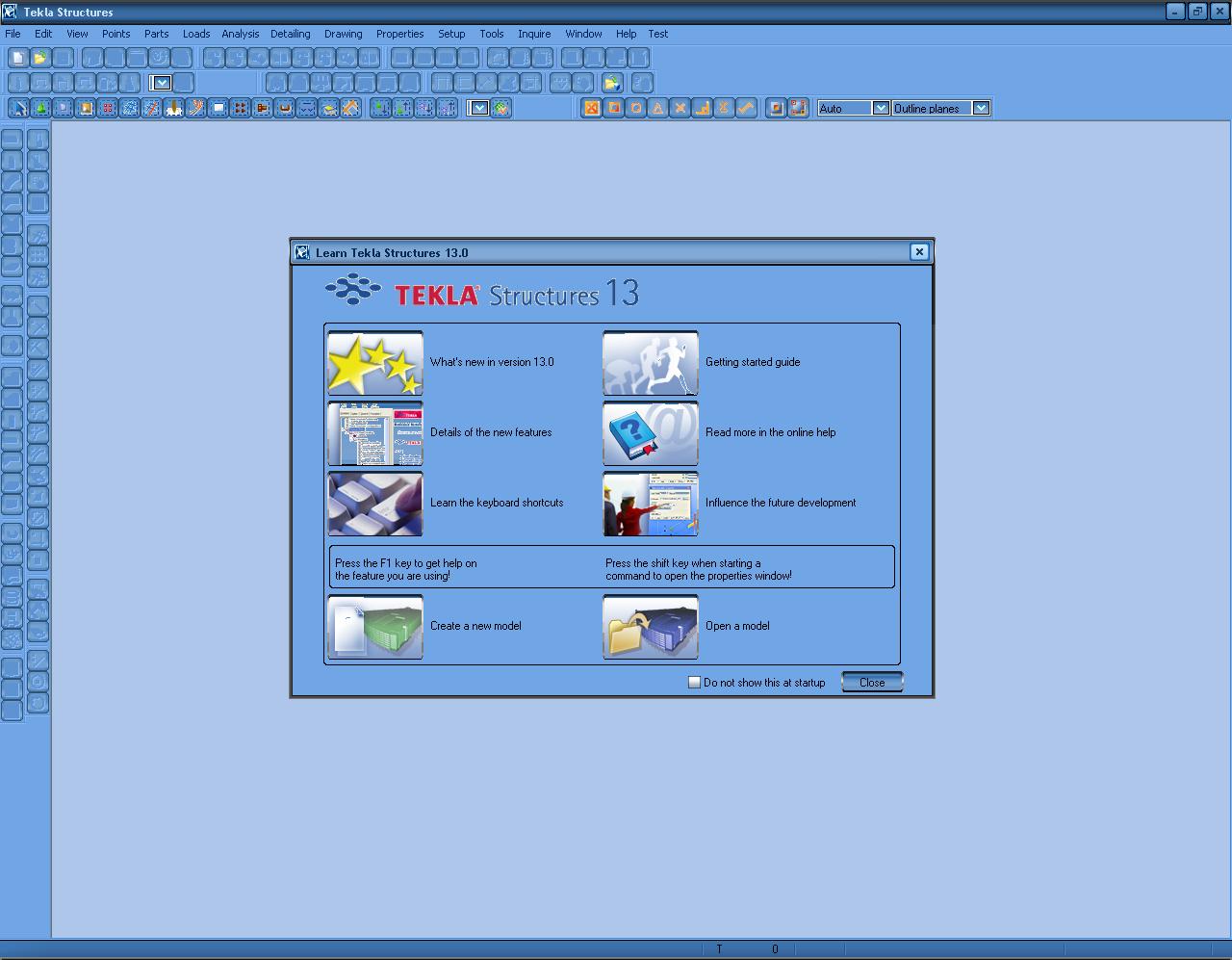Viewport: 1232px width, 960px height.
Task: Open the Outline planes dropdown
Action: tap(981, 108)
